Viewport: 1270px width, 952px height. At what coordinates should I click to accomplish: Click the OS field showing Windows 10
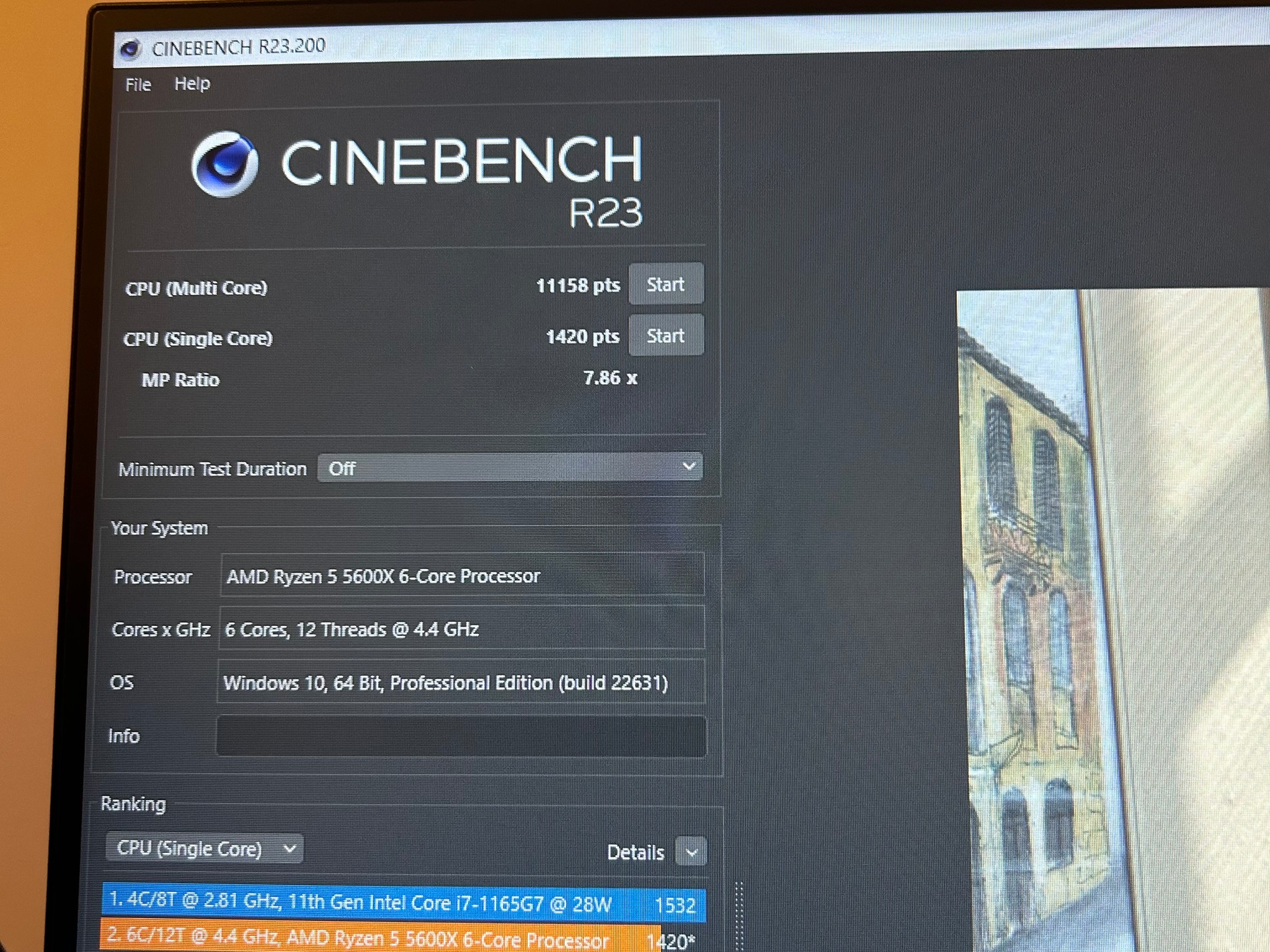point(461,682)
